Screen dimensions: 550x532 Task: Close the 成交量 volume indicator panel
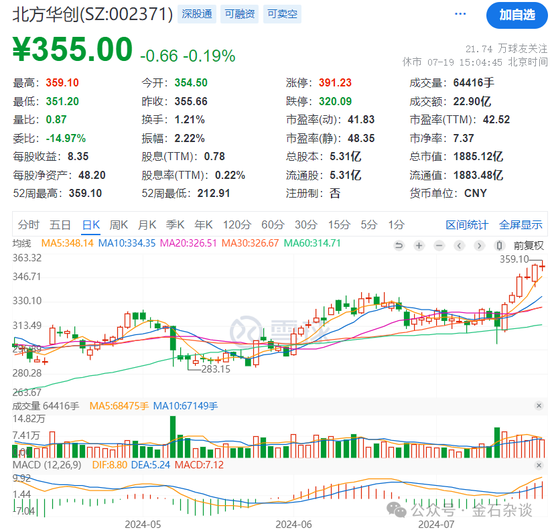[539, 406]
